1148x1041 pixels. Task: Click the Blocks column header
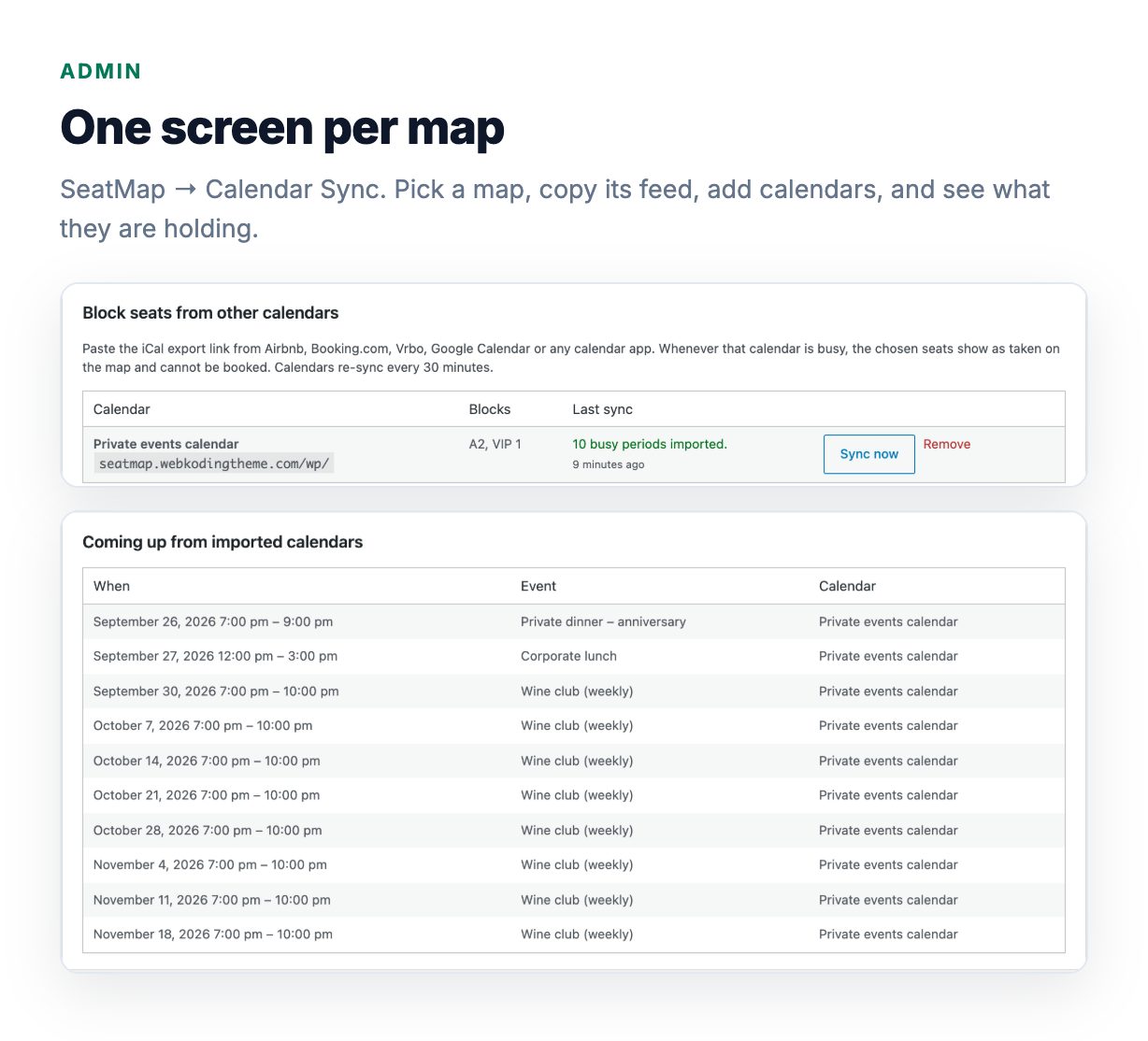(x=490, y=409)
